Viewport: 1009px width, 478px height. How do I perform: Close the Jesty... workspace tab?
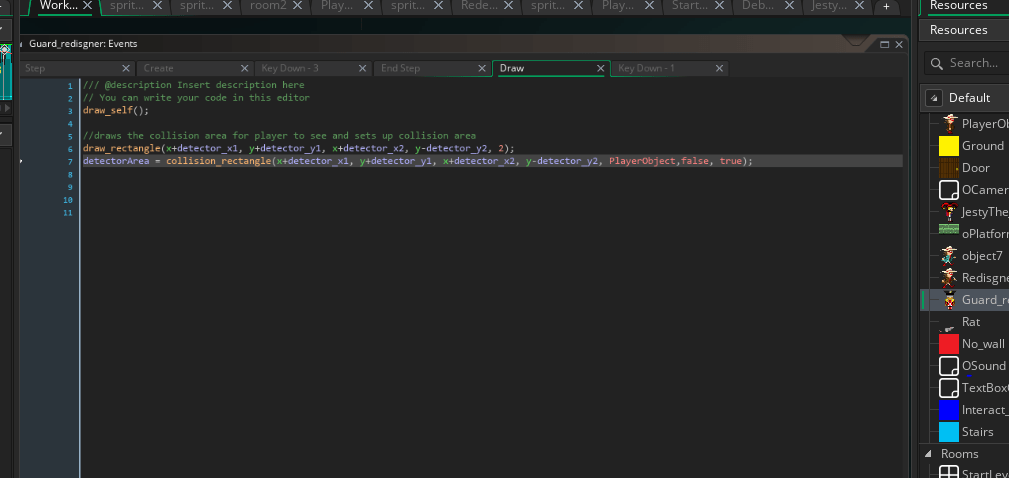[x=859, y=6]
